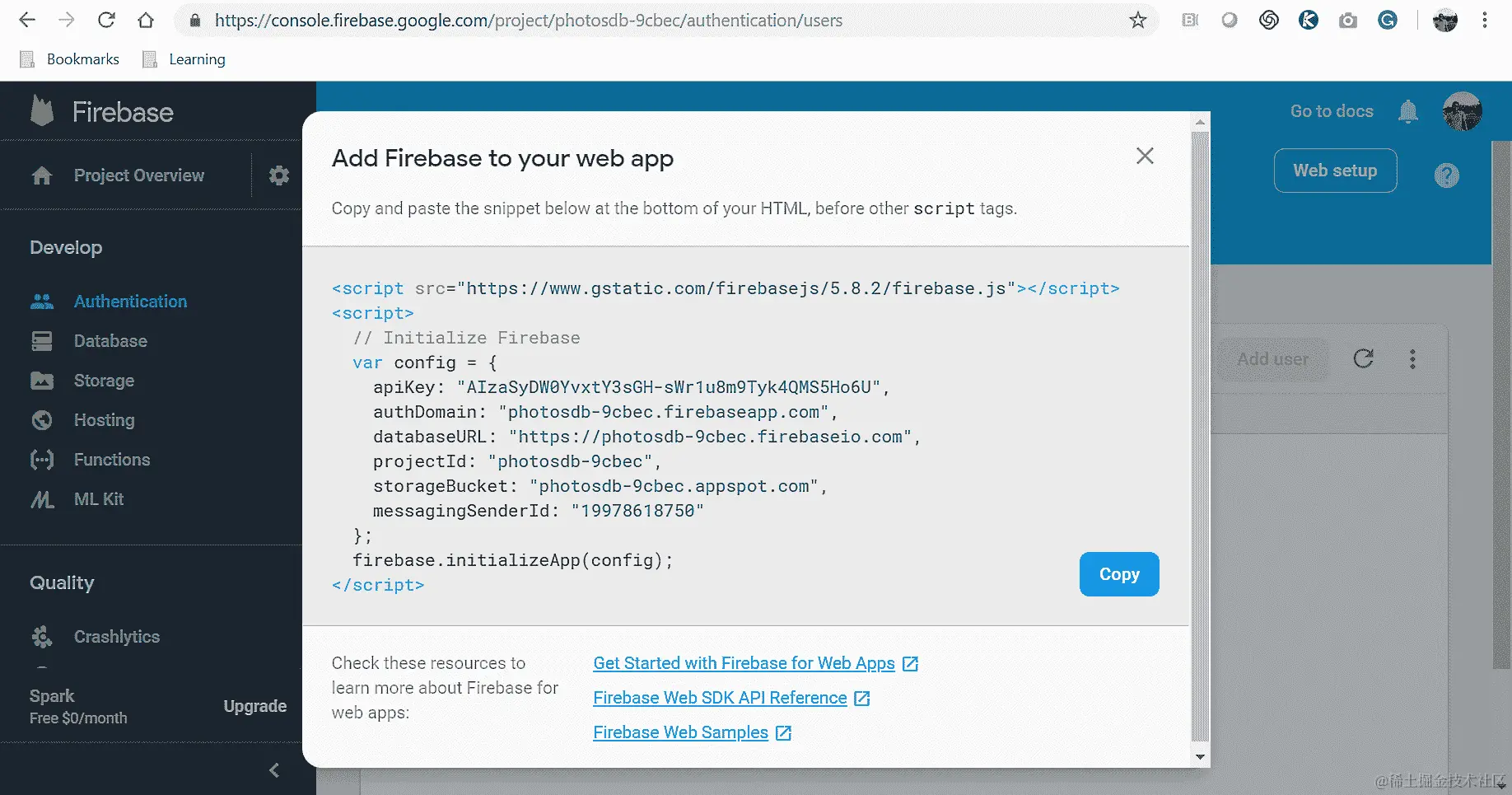The width and height of the screenshot is (1512, 795).
Task: Go to Storage section
Action: pos(104,381)
